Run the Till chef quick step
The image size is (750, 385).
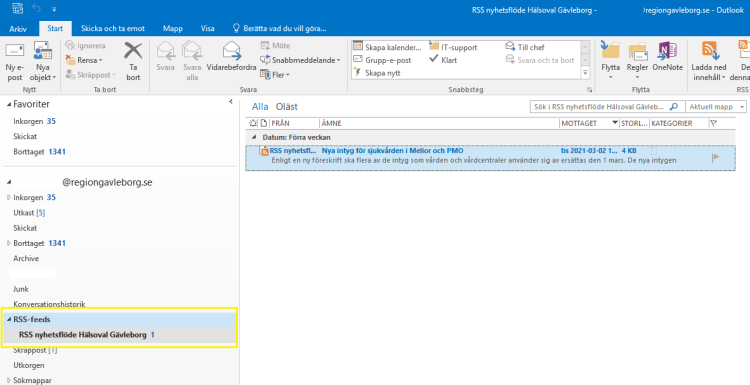[x=525, y=47]
